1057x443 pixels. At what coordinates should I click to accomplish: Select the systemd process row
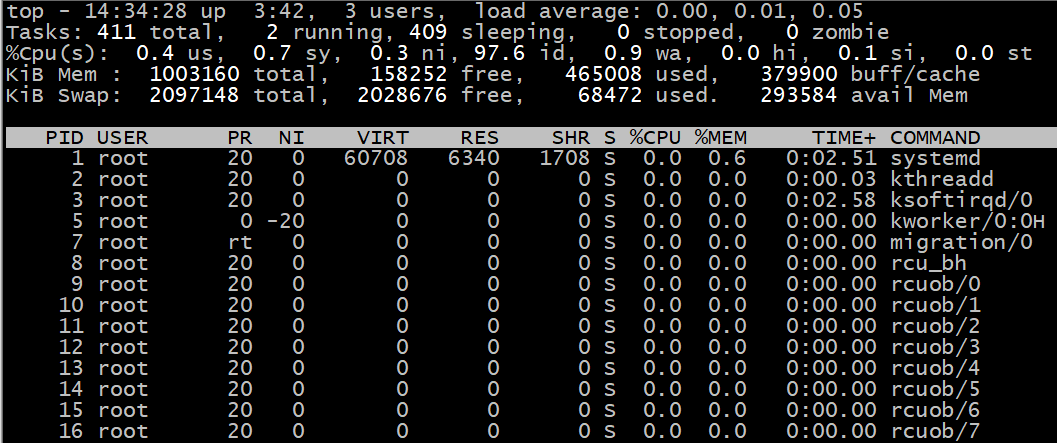528,158
